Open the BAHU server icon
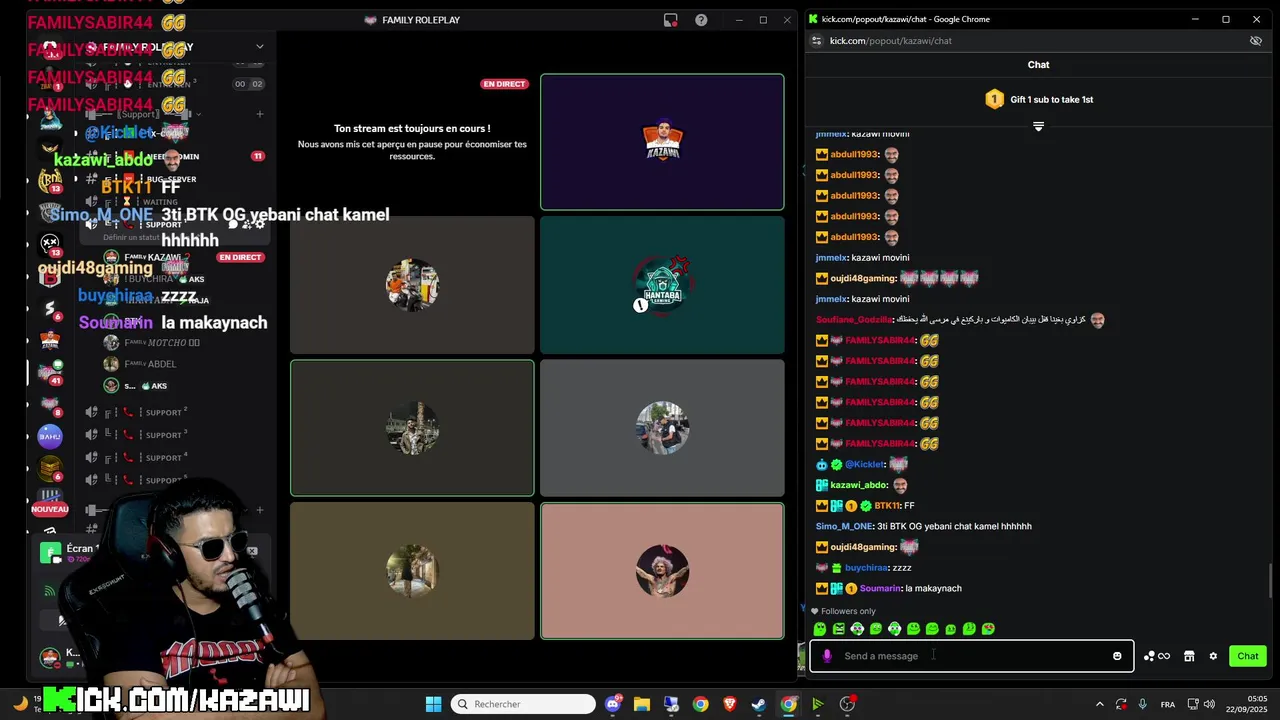The image size is (1280, 720). [49, 436]
